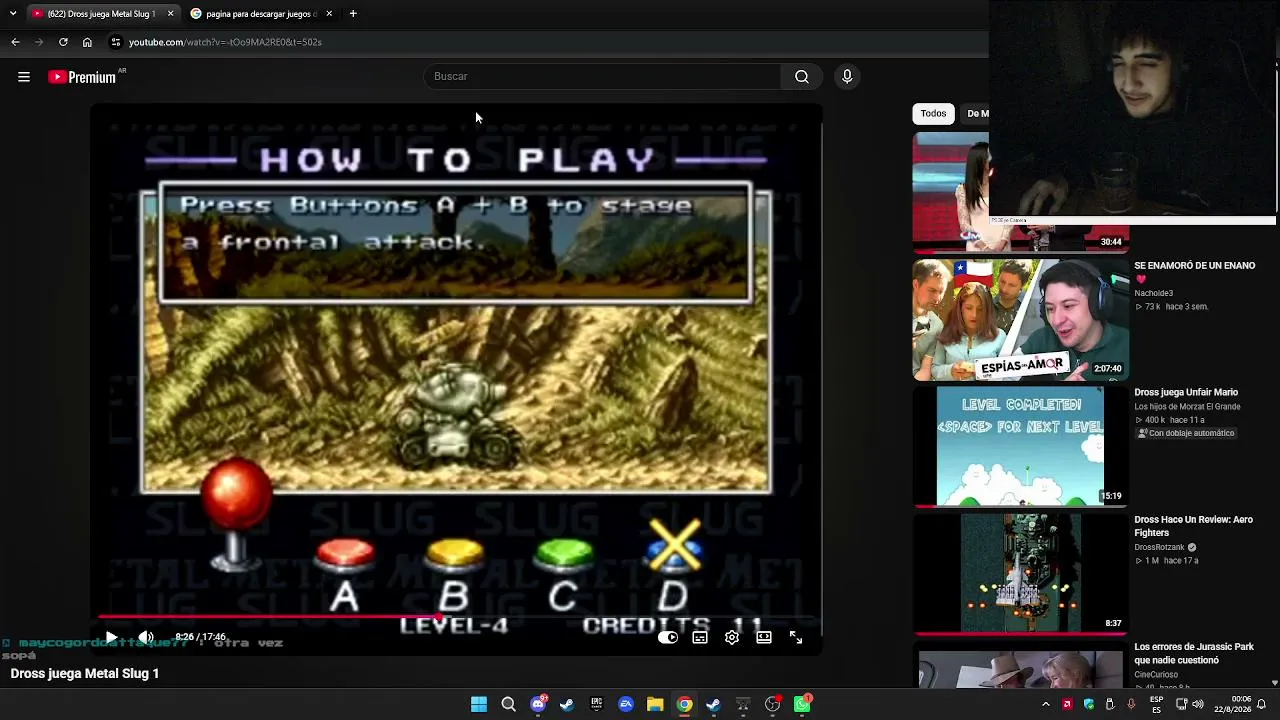Seek on the red video progress bar
1280x720 pixels.
(456, 617)
